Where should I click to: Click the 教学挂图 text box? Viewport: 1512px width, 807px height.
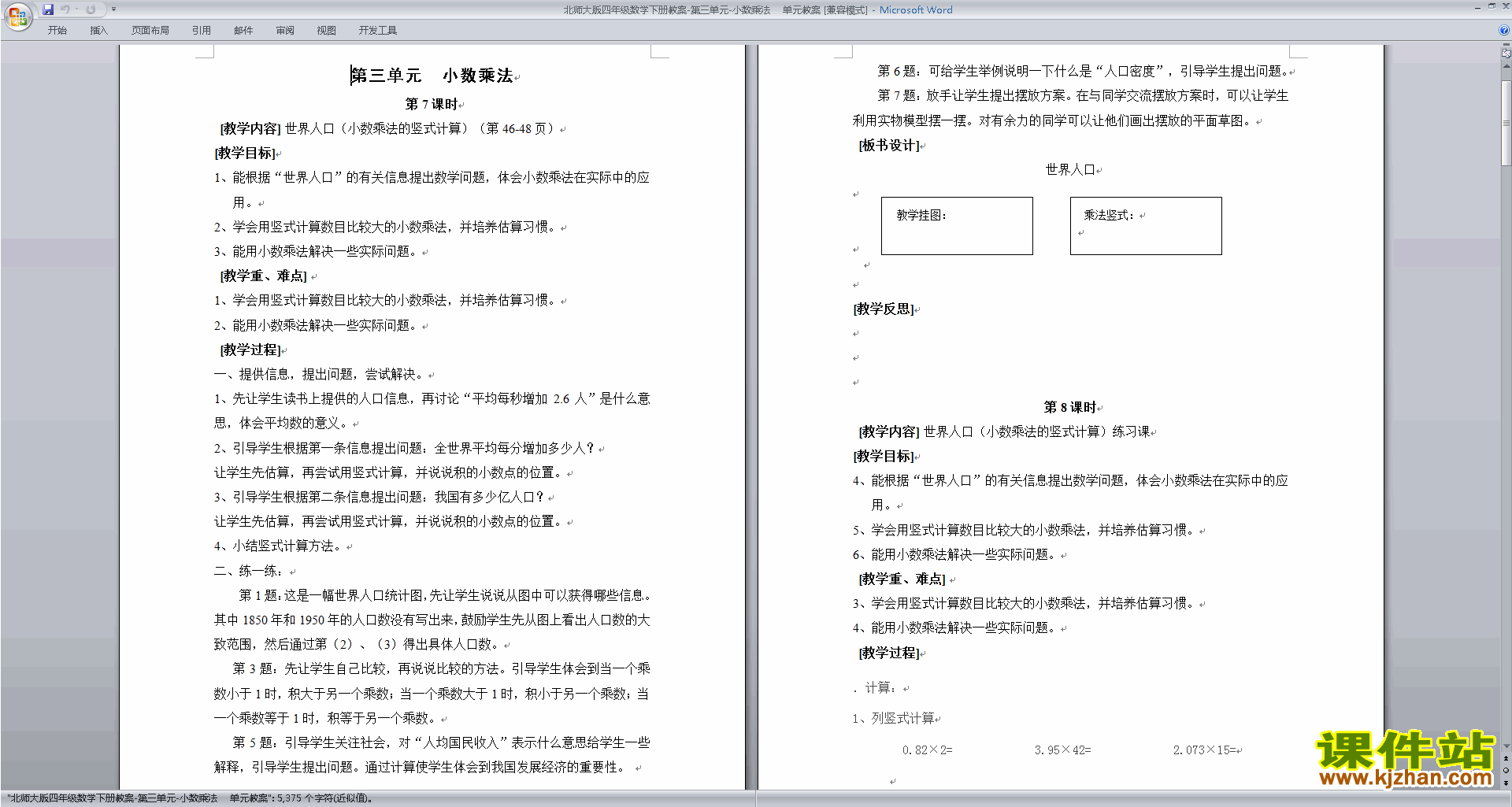tap(957, 226)
